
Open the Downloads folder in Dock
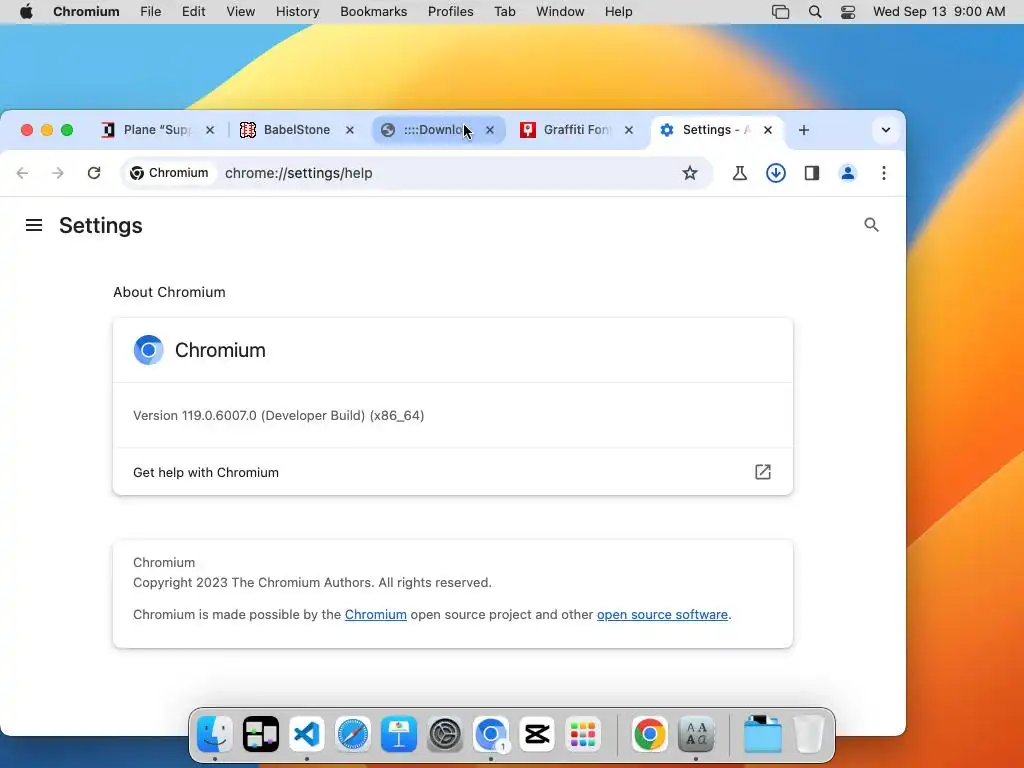[762, 734]
